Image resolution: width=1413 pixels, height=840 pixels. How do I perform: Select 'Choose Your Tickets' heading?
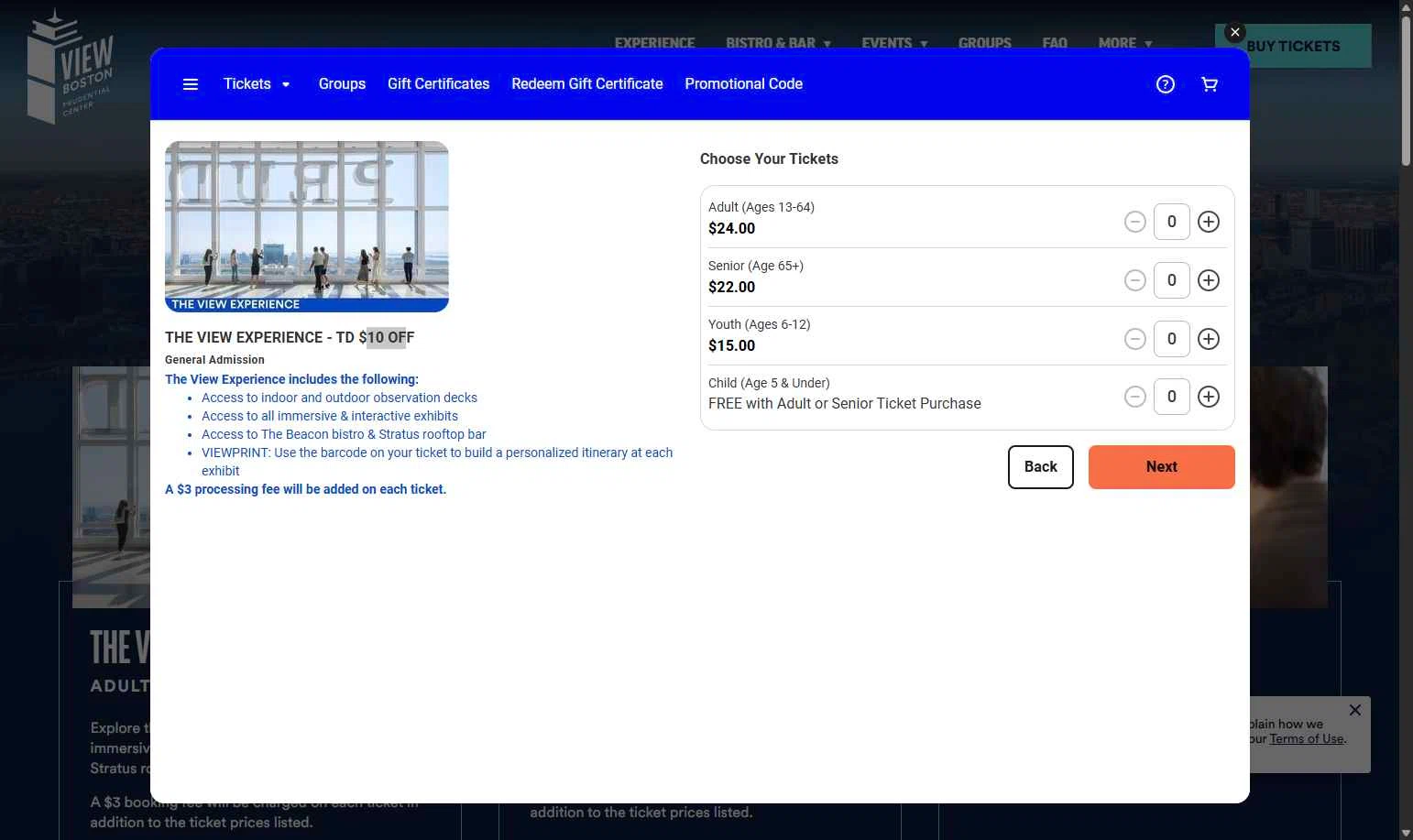click(769, 158)
